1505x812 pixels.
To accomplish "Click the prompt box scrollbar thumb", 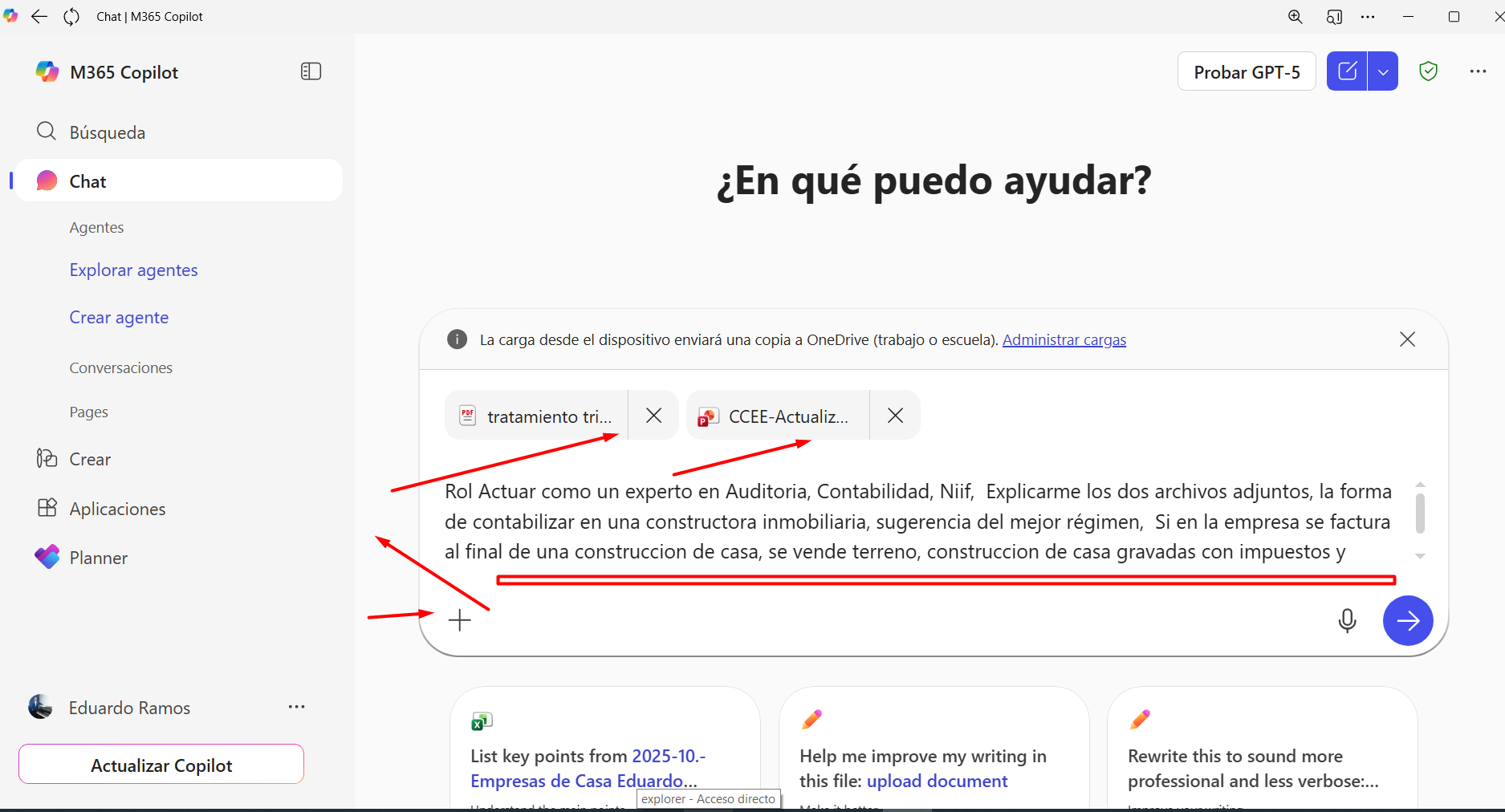I will [x=1419, y=514].
